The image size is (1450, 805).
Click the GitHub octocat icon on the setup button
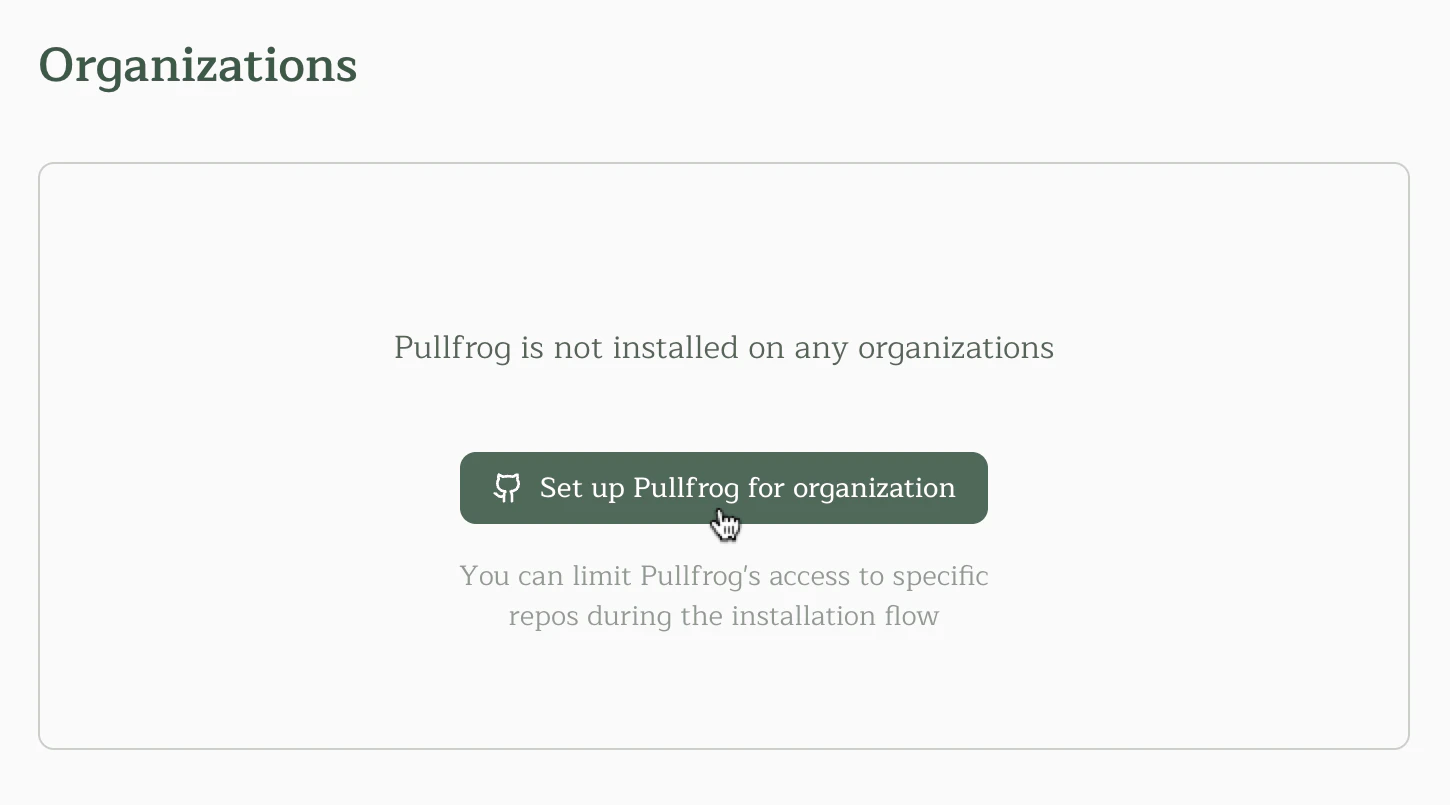click(507, 488)
